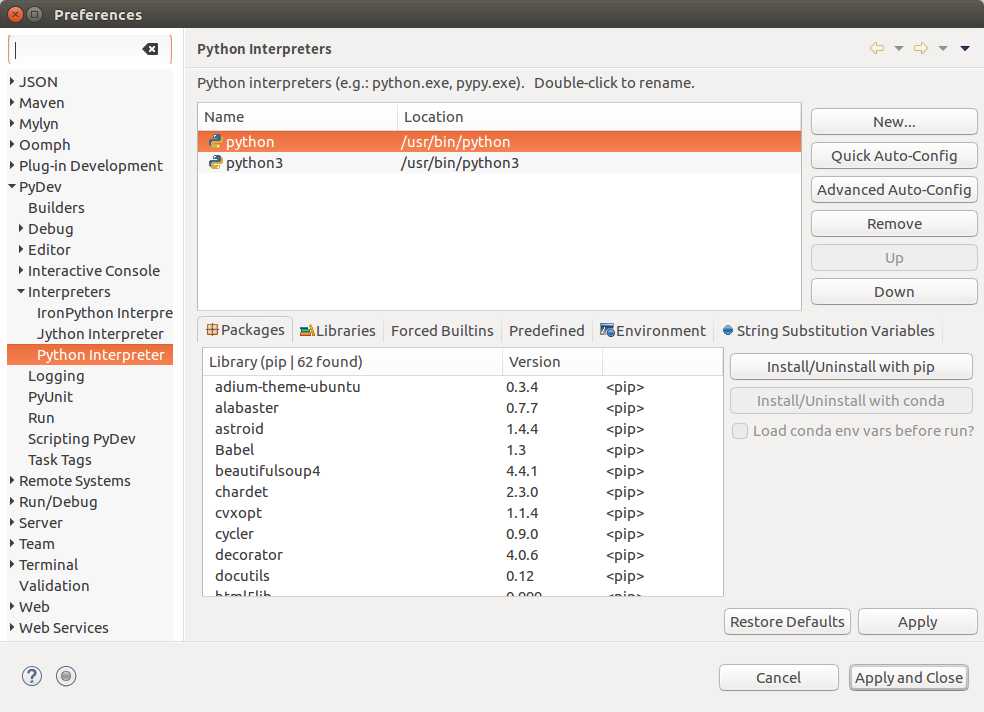Switch to the Packages tab

pyautogui.click(x=245, y=330)
